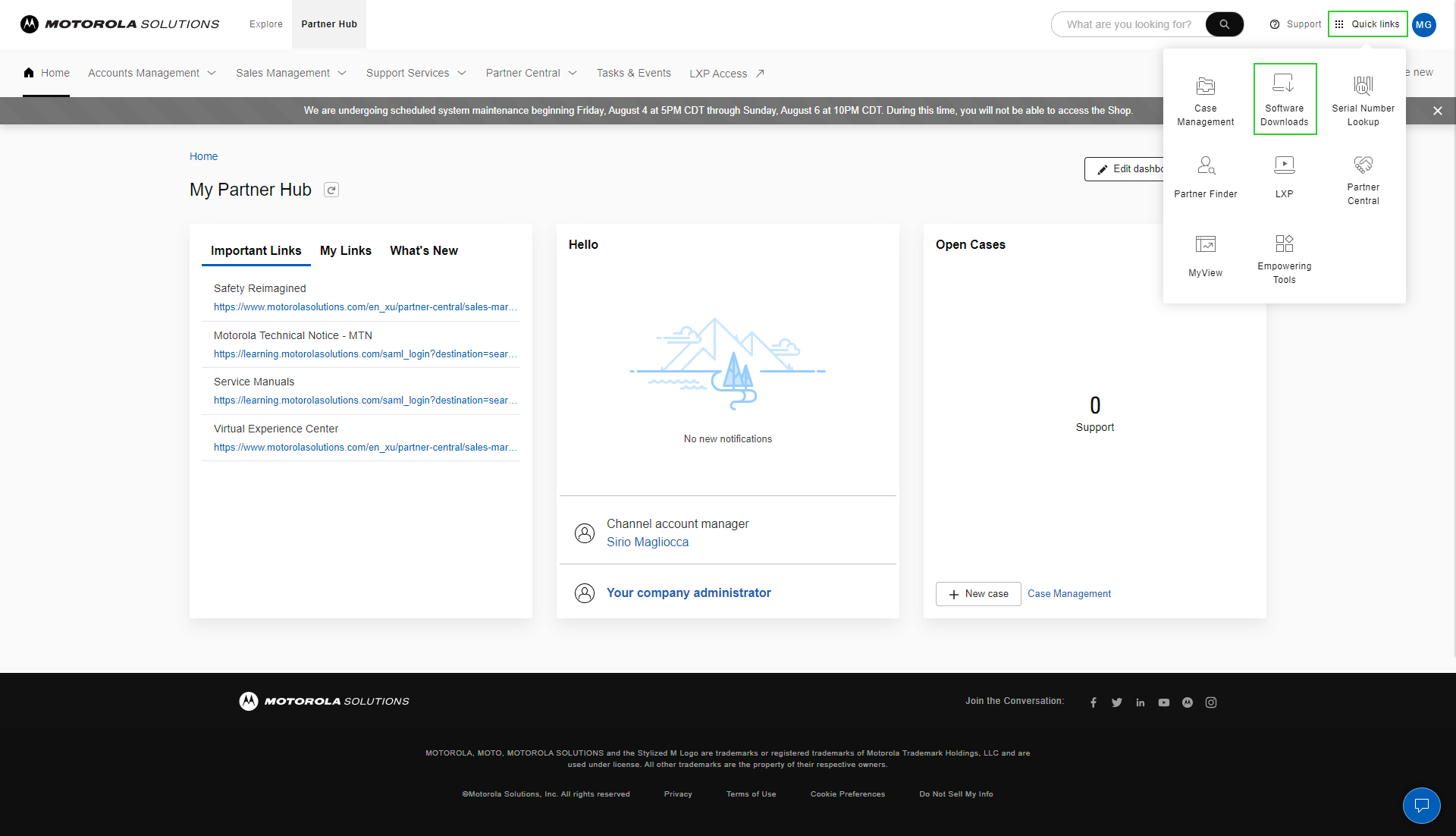1456x836 pixels.
Task: Open Instagram social icon in footer
Action: click(x=1211, y=702)
